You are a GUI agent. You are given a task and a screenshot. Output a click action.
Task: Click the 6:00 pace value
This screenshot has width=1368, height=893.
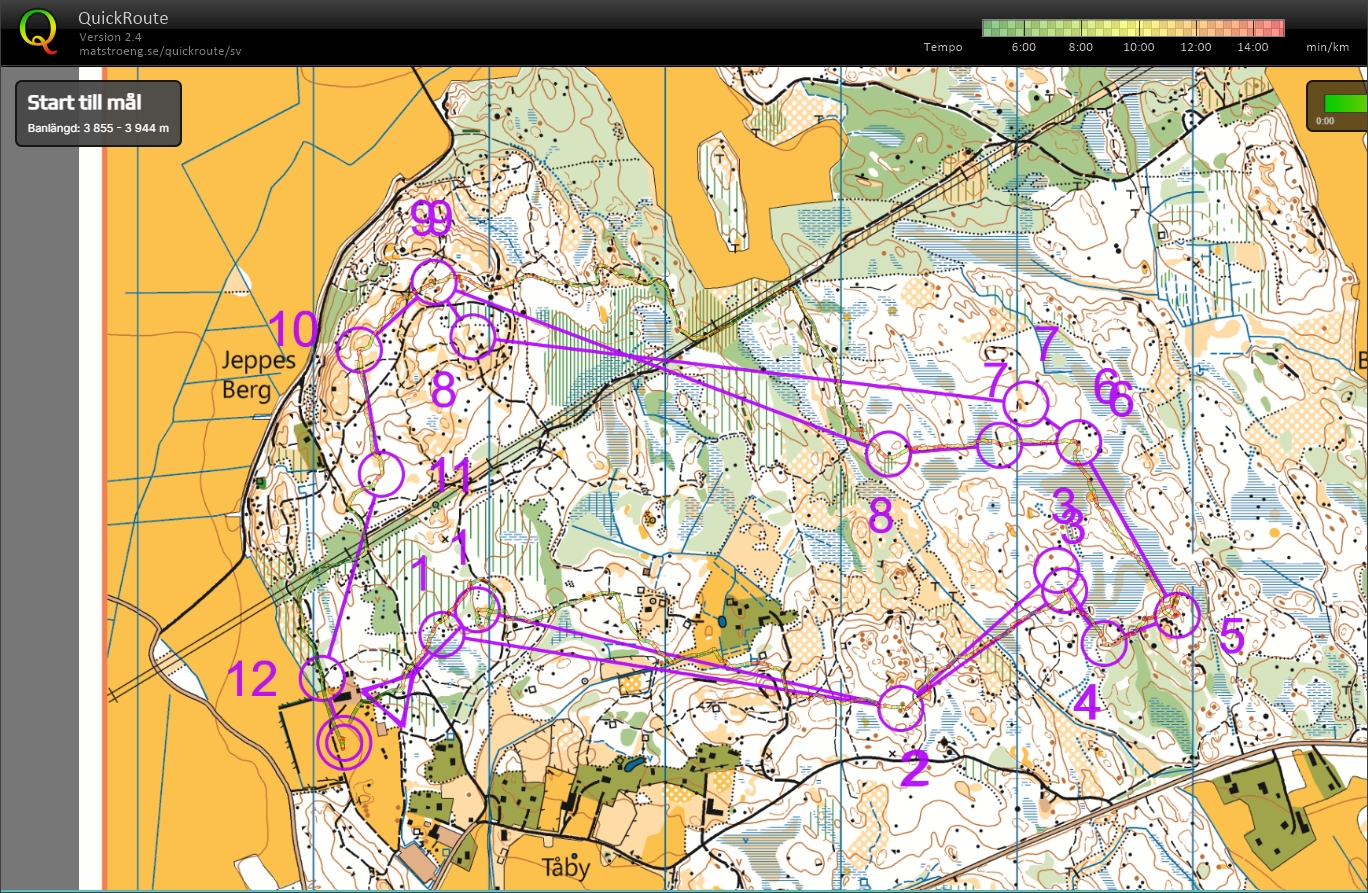1024,47
